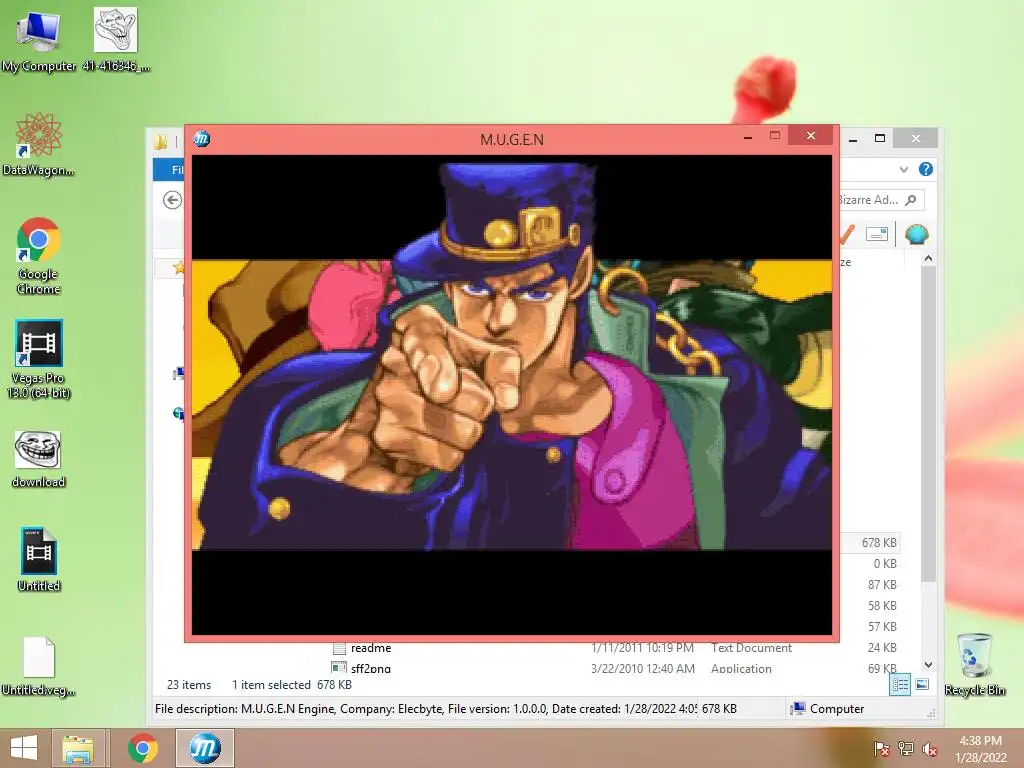The width and height of the screenshot is (1024, 768).
Task: Click the readme date 1/11/2011 10:19 PM
Action: pyautogui.click(x=642, y=648)
